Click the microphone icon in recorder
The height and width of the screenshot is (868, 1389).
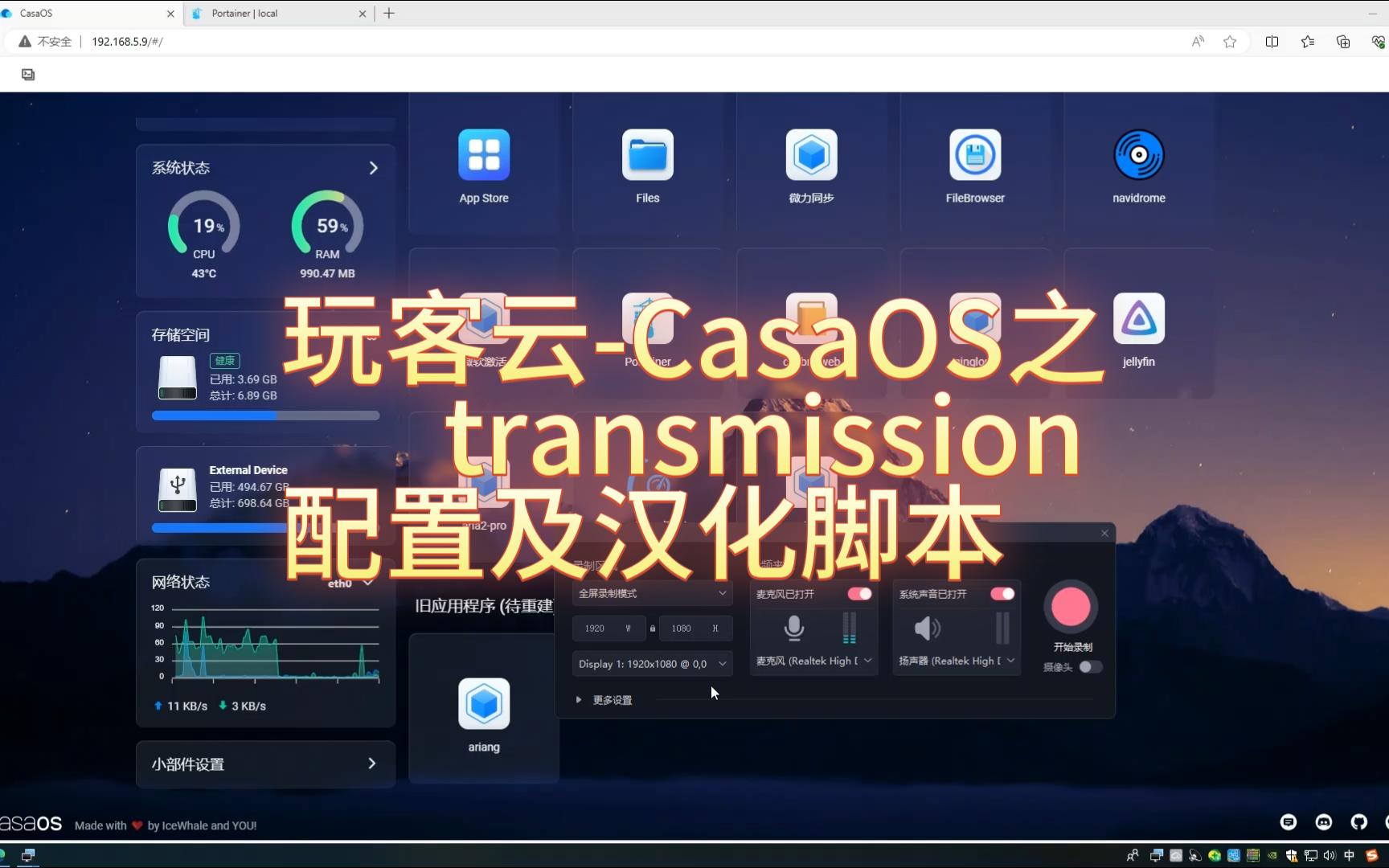click(794, 628)
